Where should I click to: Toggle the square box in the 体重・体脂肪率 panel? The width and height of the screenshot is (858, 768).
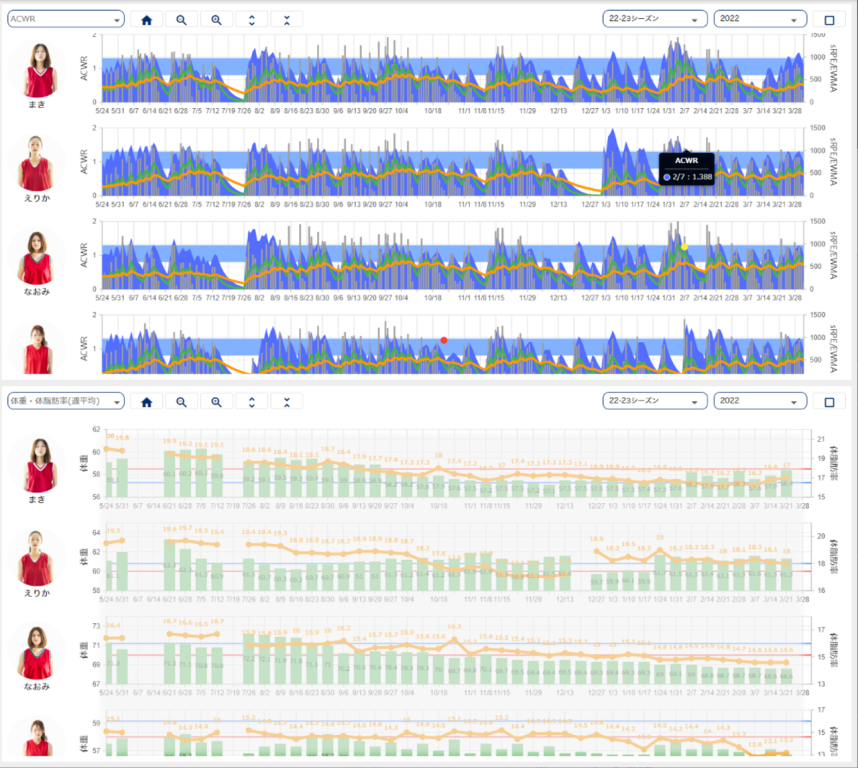coord(829,401)
